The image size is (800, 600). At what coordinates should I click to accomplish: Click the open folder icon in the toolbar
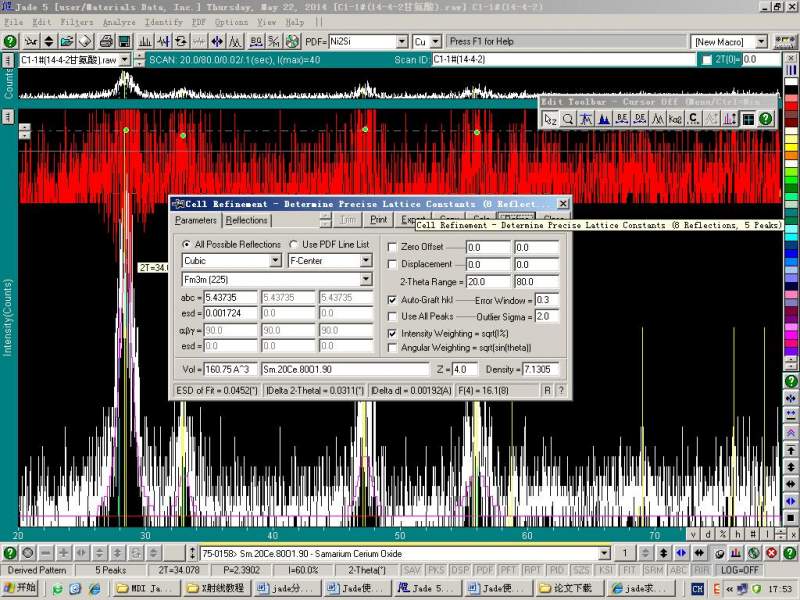[x=66, y=42]
